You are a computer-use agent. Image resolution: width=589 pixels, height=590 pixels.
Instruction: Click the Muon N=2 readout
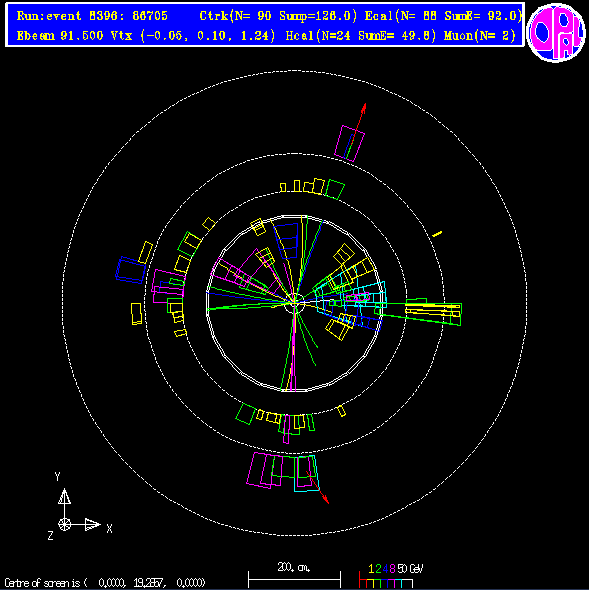point(479,36)
